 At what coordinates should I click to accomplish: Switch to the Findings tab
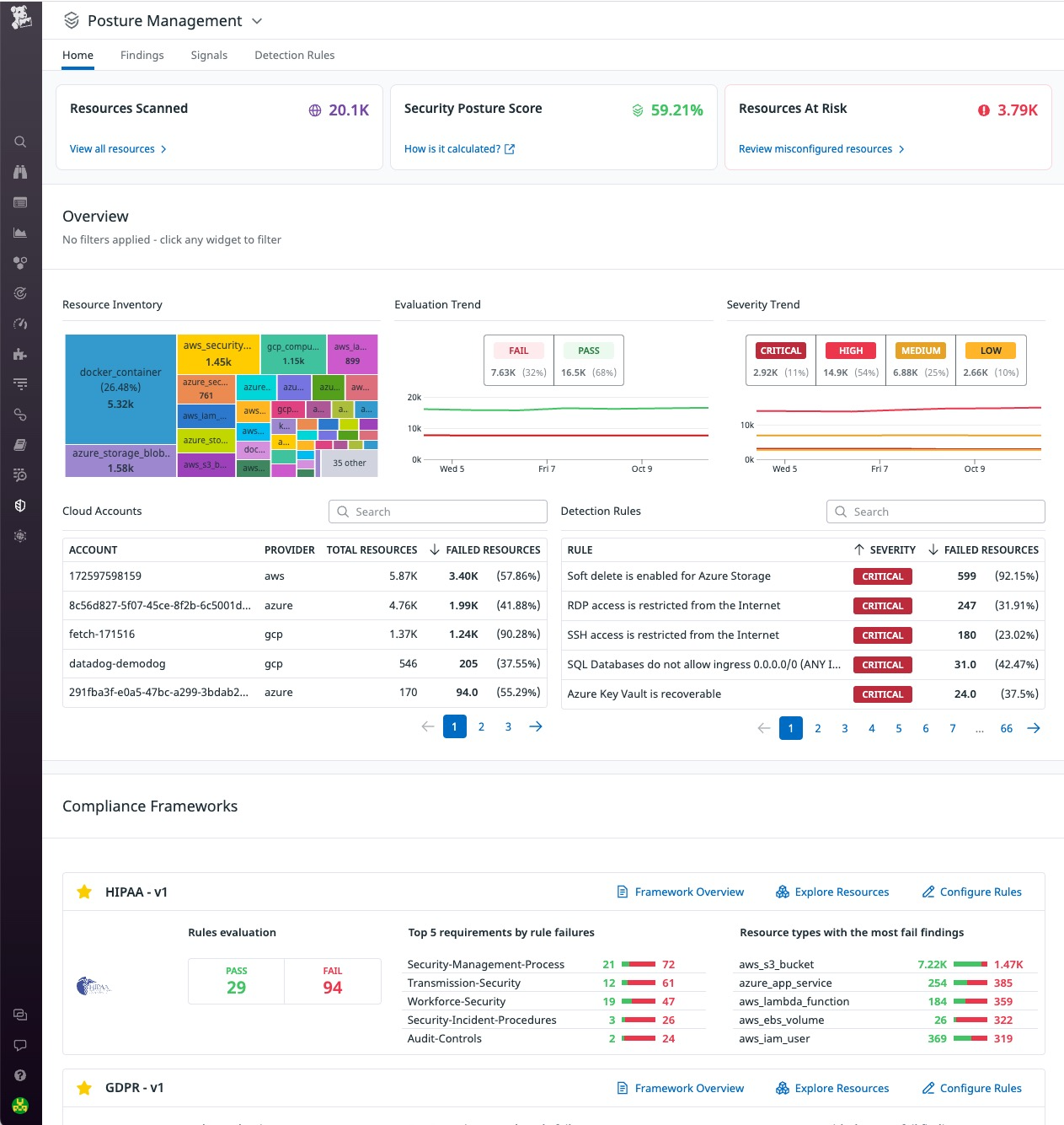tap(142, 55)
